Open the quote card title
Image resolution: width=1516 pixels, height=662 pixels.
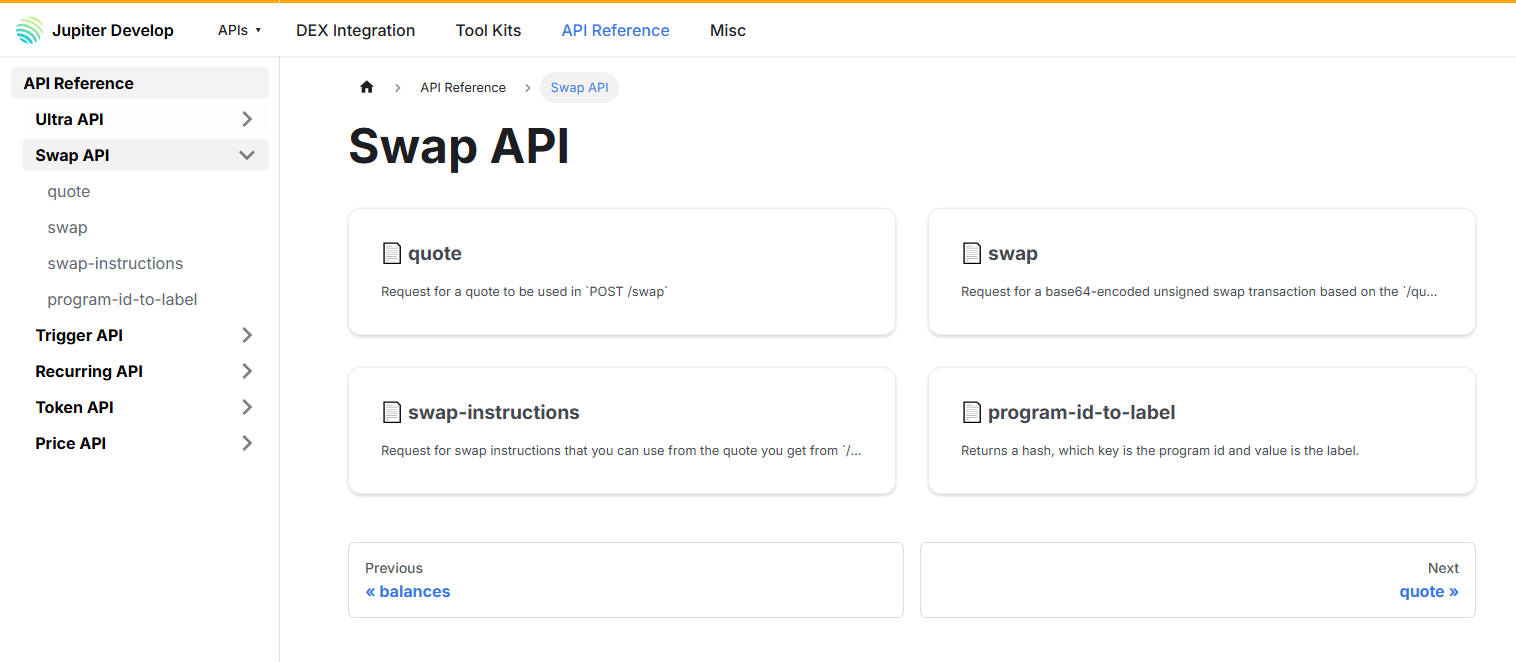click(x=435, y=253)
